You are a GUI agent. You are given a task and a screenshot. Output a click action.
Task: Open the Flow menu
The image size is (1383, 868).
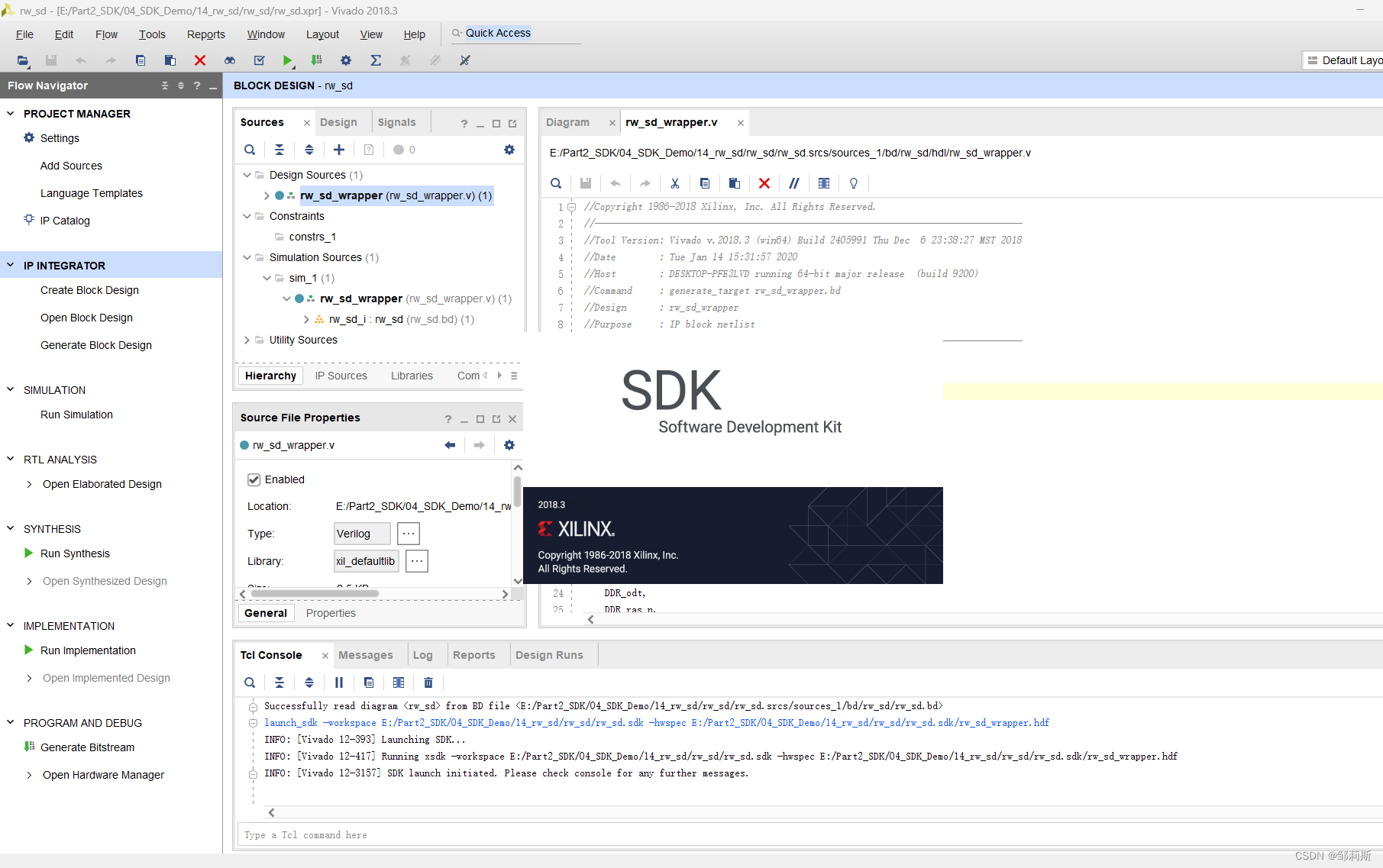(106, 34)
